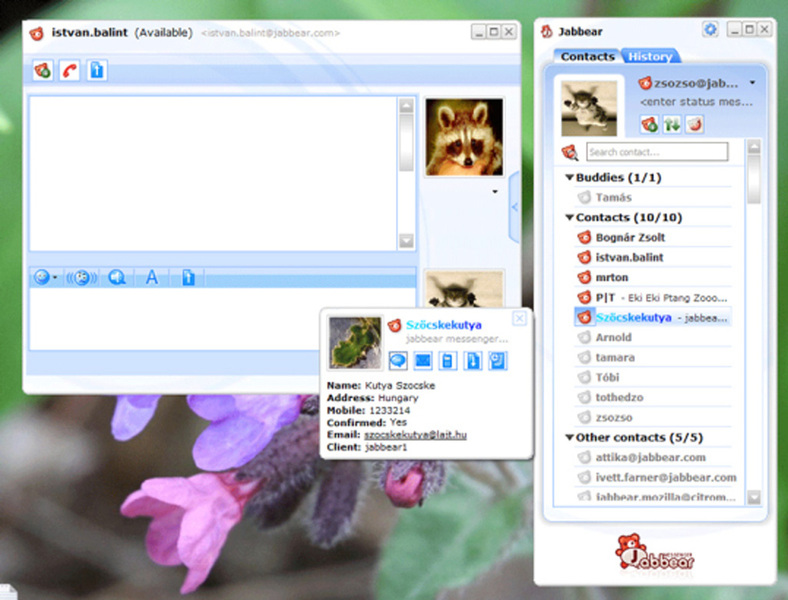Select highlighted contact Szöcskekutya in list

653,318
